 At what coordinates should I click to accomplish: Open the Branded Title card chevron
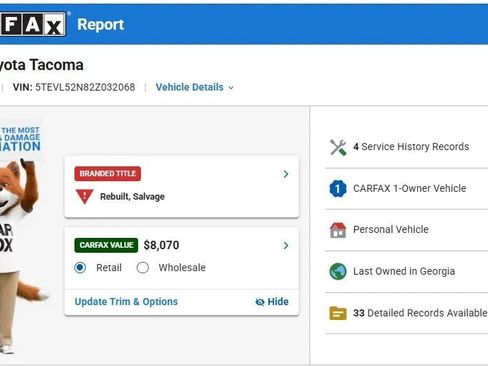286,174
